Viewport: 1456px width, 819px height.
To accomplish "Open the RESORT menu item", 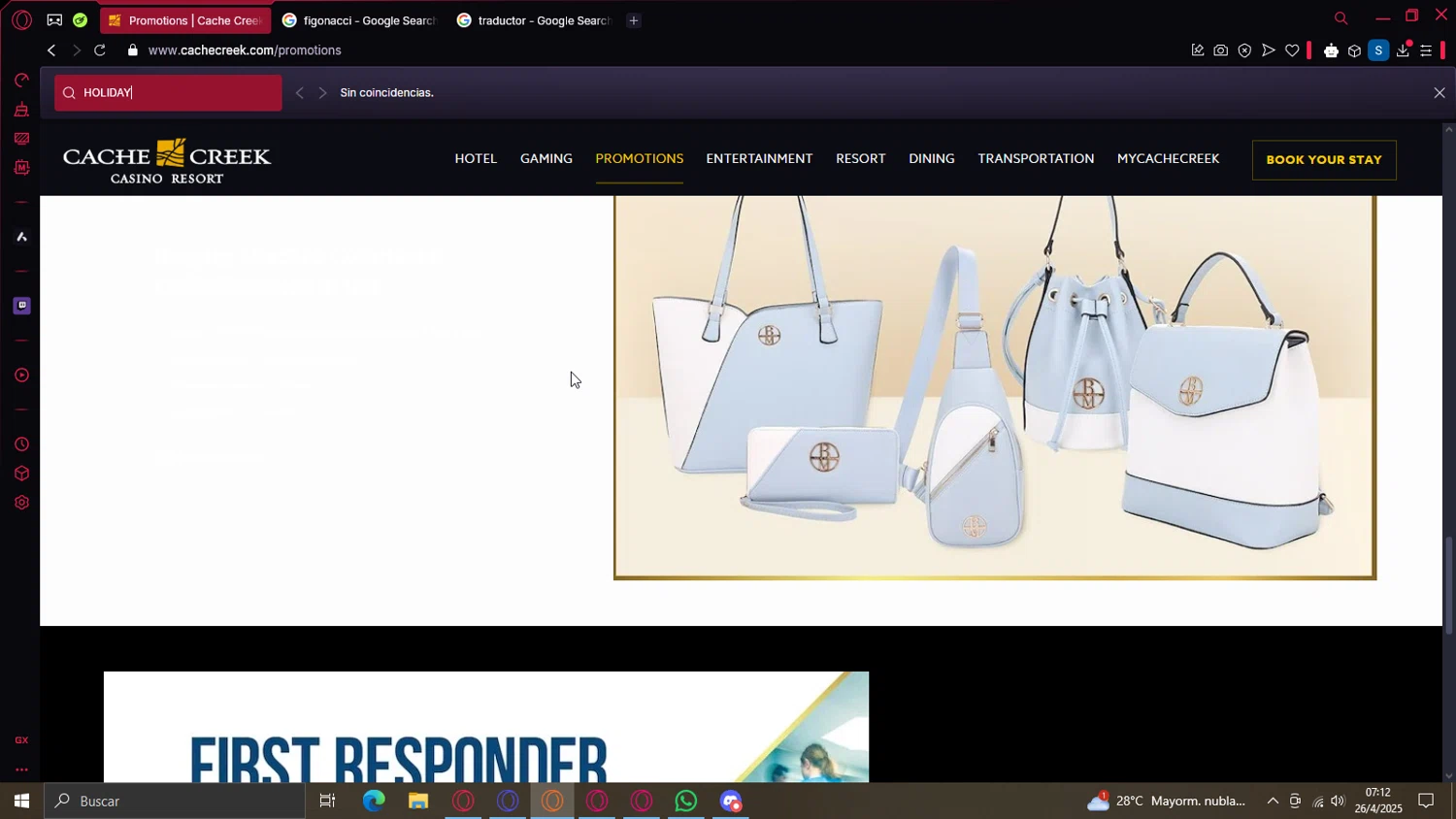I will pos(861,158).
